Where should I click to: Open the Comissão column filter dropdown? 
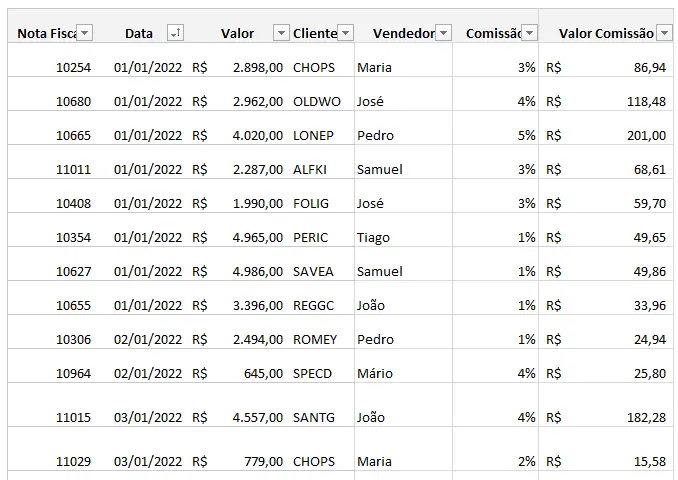(x=529, y=33)
